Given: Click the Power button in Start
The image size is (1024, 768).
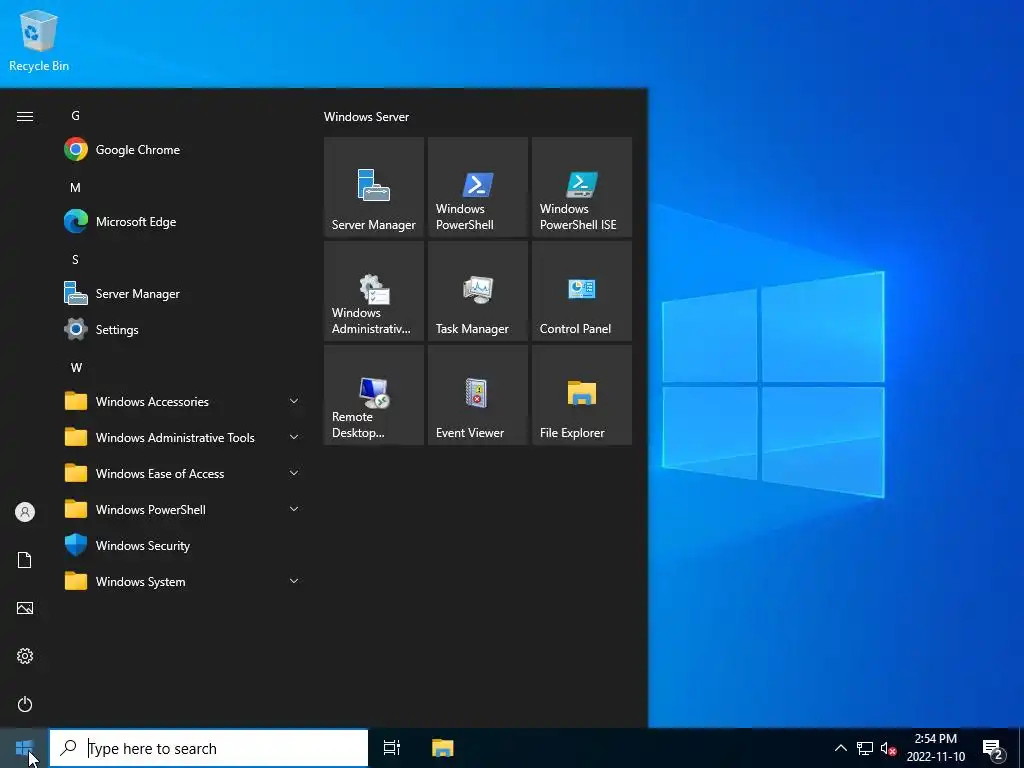Looking at the screenshot, I should pyautogui.click(x=25, y=704).
